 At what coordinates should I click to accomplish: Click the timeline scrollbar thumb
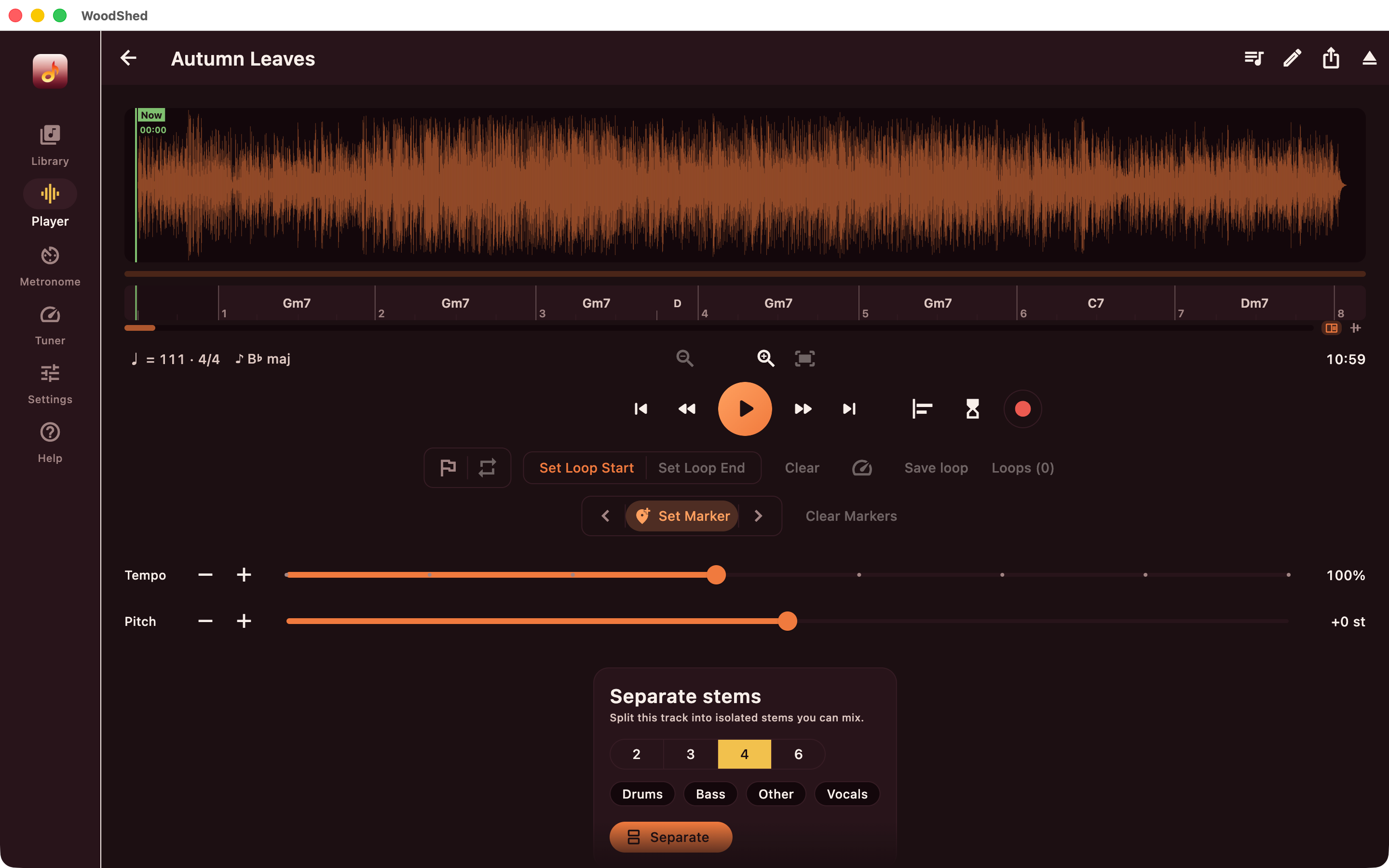tap(139, 328)
